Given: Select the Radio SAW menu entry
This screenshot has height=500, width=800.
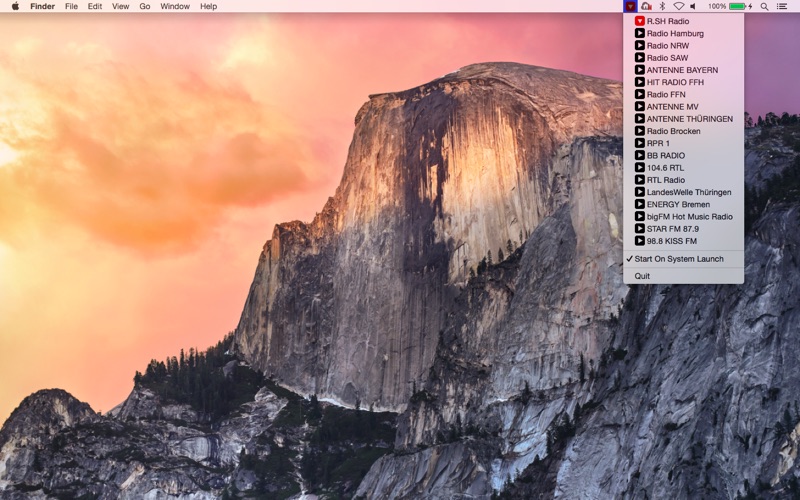Looking at the screenshot, I should pyautogui.click(x=667, y=58).
